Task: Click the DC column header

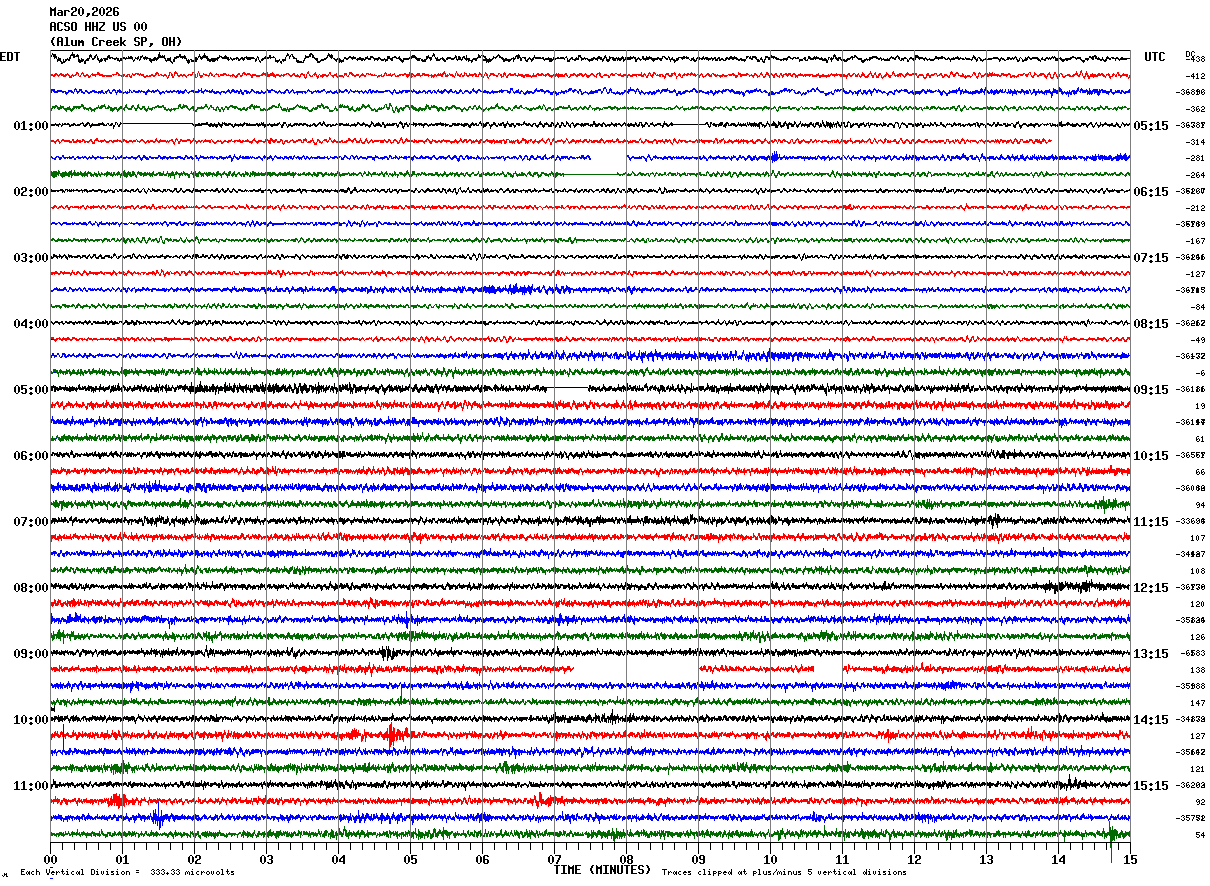Action: 1190,54
